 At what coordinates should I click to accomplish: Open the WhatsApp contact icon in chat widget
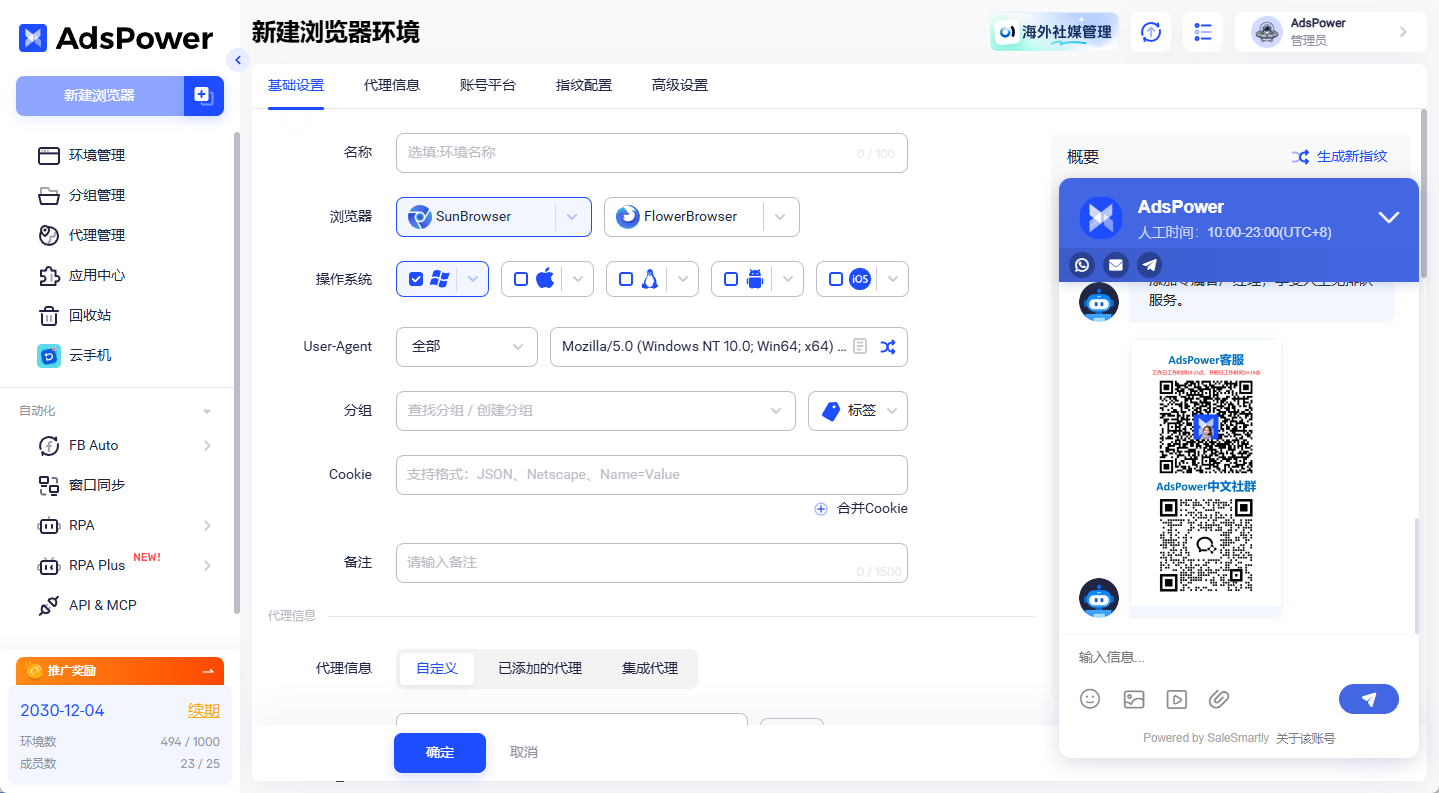pos(1081,265)
